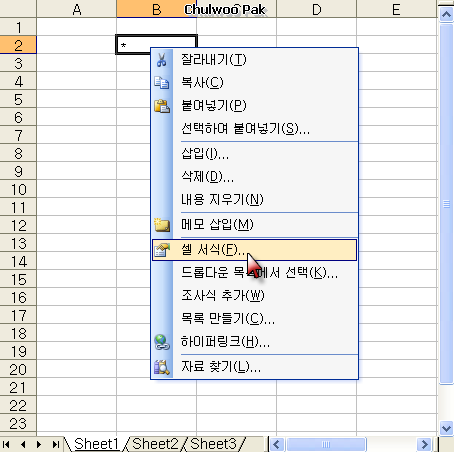
Task: Switch to the Sheet3 tab
Action: 213,444
